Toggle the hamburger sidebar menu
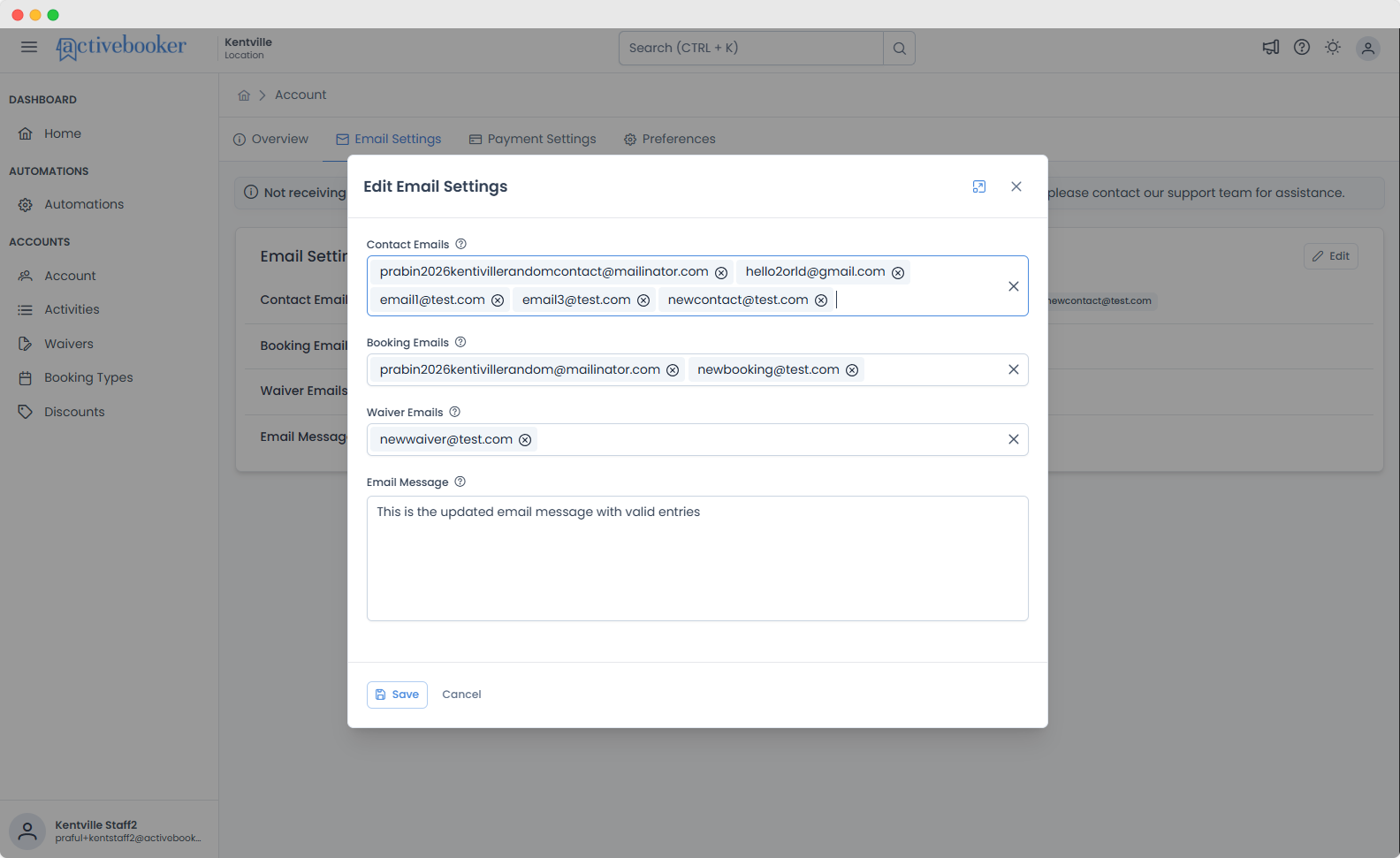This screenshot has width=1400, height=858. pos(29,47)
